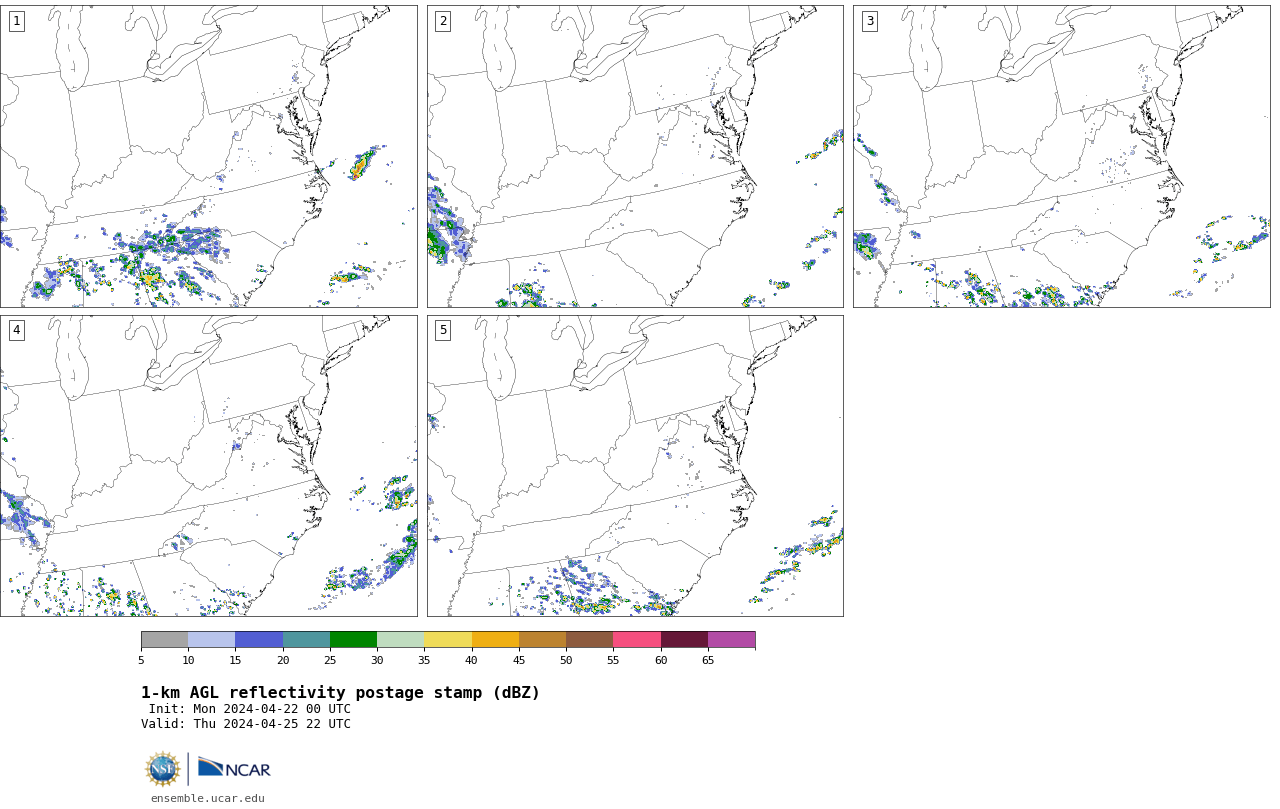Viewport: 1280px width, 809px height.
Task: Click the panel number 5 label
Action: (443, 330)
